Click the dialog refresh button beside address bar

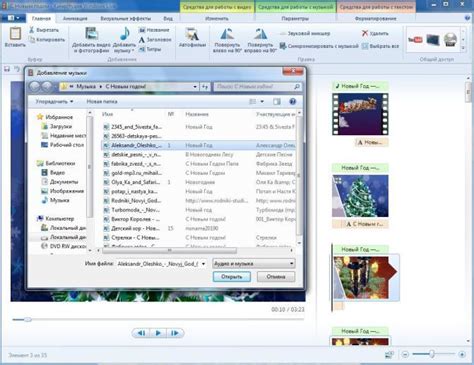pyautogui.click(x=205, y=87)
